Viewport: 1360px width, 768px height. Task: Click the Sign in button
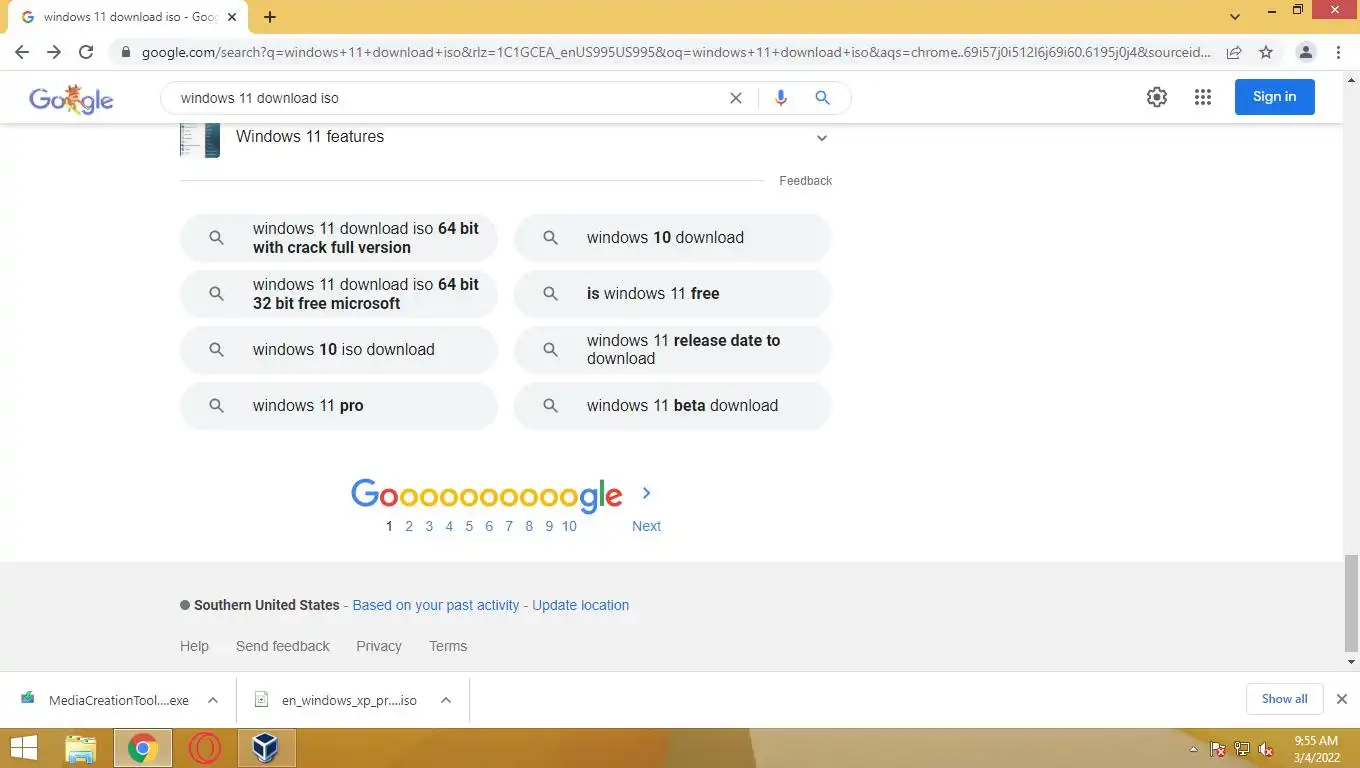coord(1274,97)
